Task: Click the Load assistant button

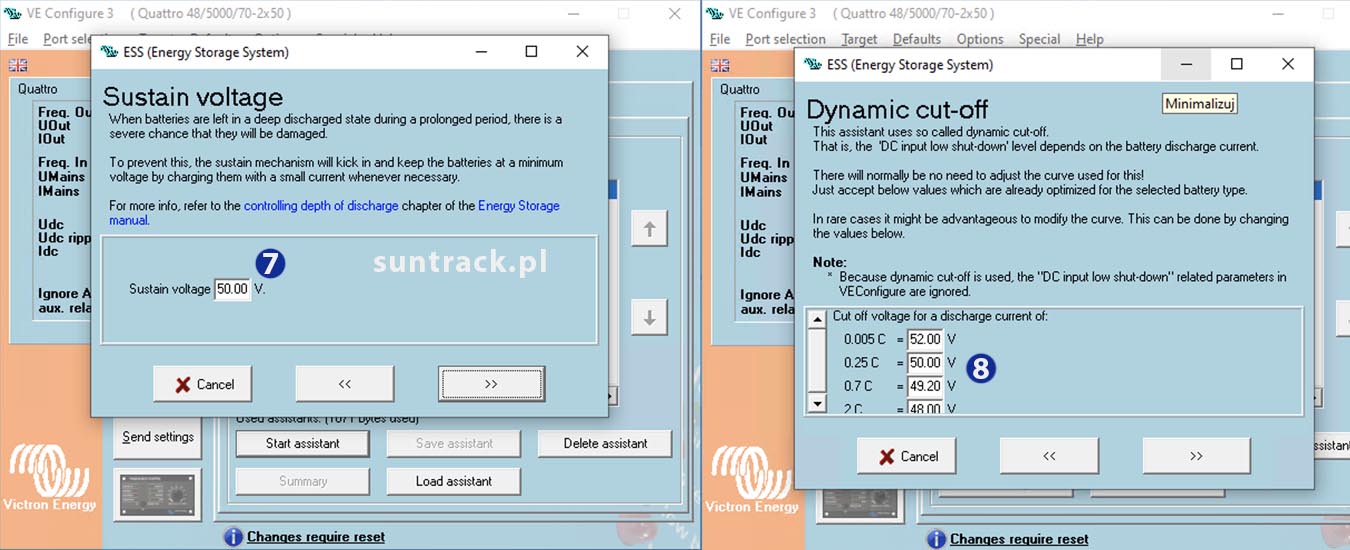Action: (454, 481)
